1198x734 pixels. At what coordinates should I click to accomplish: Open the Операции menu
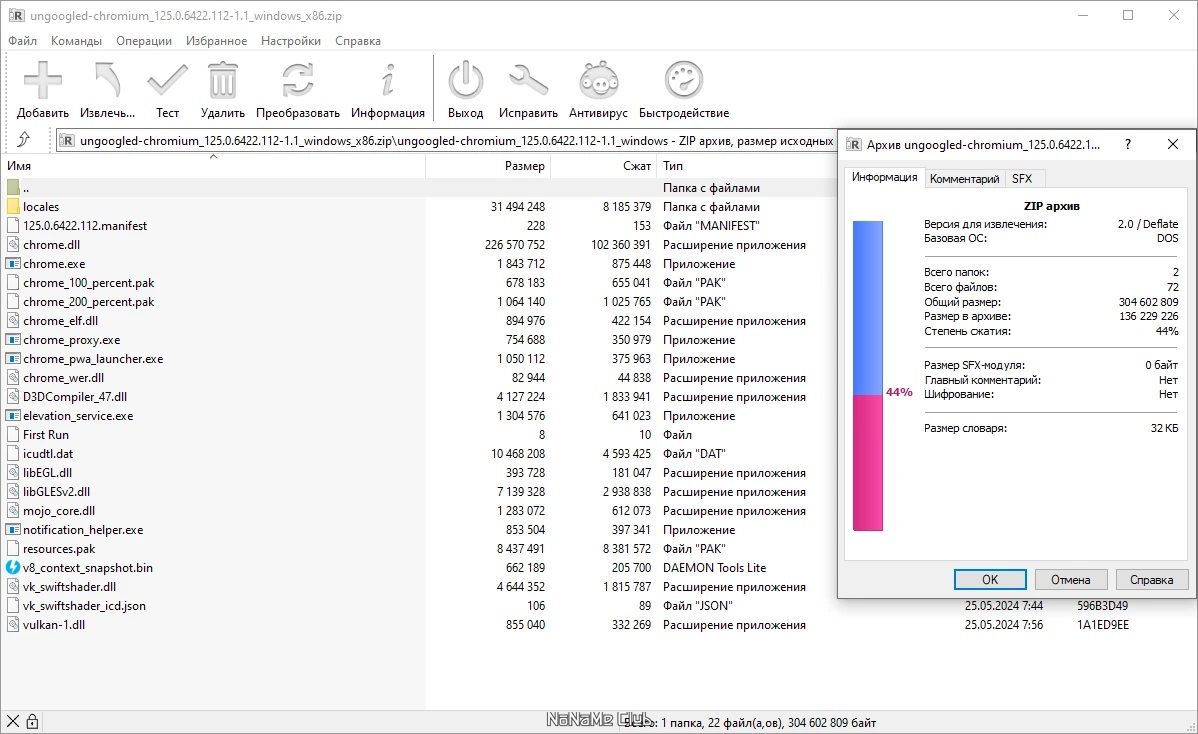click(x=144, y=40)
